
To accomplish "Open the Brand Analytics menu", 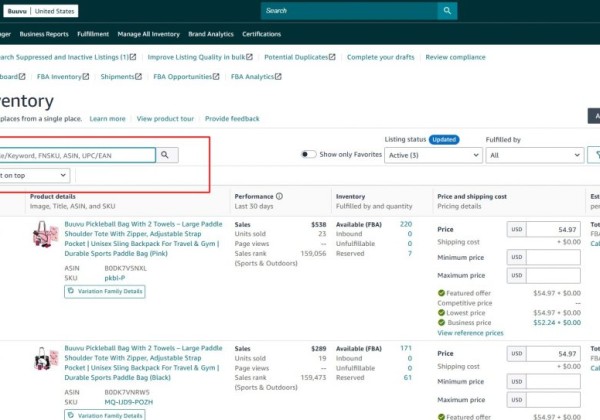I will [x=210, y=34].
